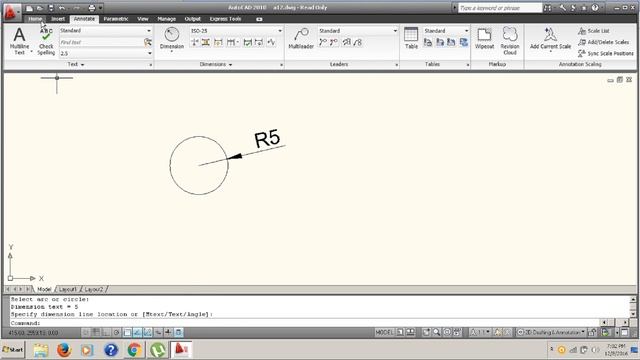Click the dimension Inspect icon
The image size is (640, 360).
[247, 42]
